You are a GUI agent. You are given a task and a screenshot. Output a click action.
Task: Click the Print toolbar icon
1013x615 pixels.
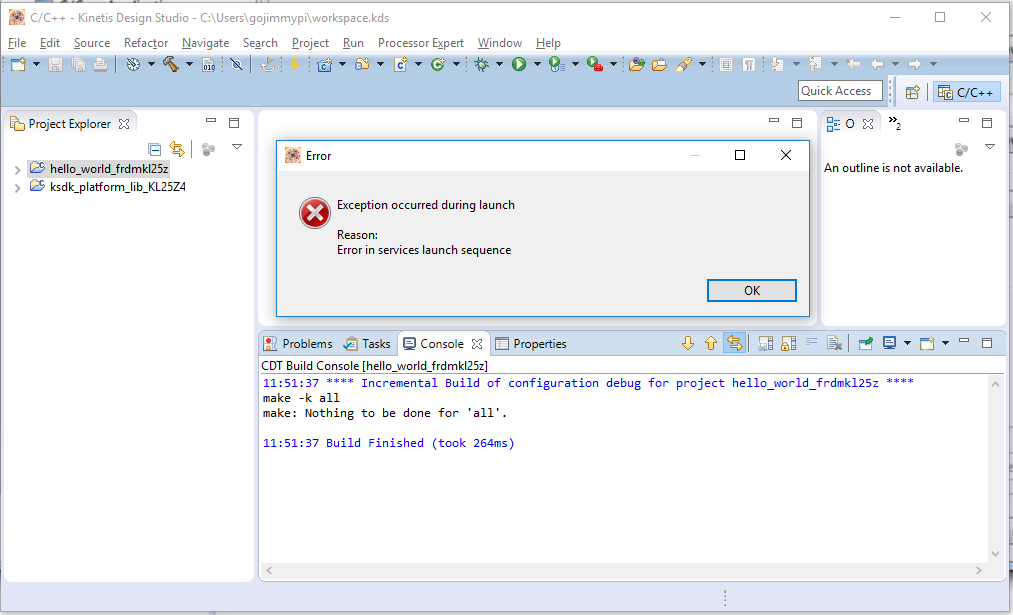pos(100,64)
